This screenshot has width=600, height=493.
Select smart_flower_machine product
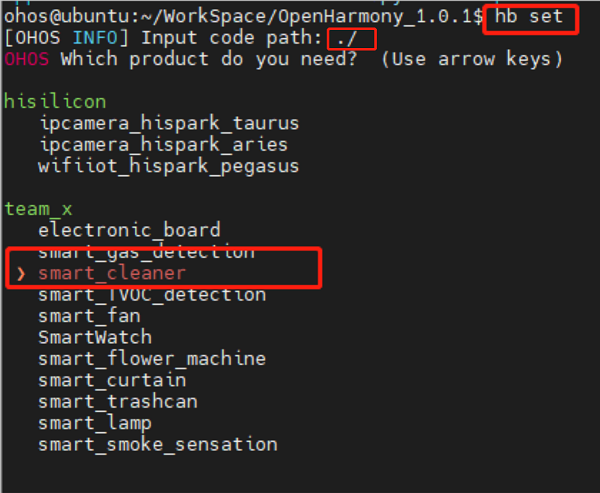152,358
